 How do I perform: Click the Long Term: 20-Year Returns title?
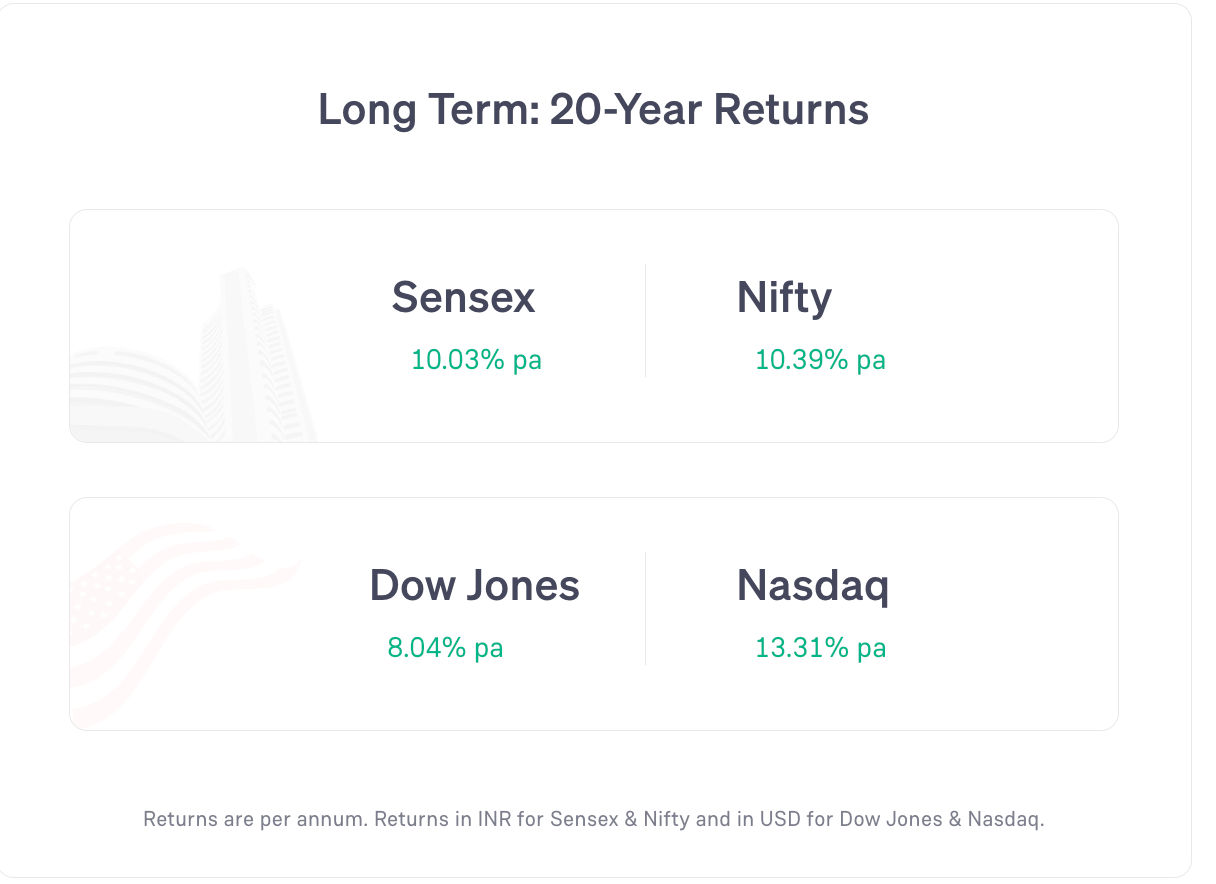tap(593, 109)
